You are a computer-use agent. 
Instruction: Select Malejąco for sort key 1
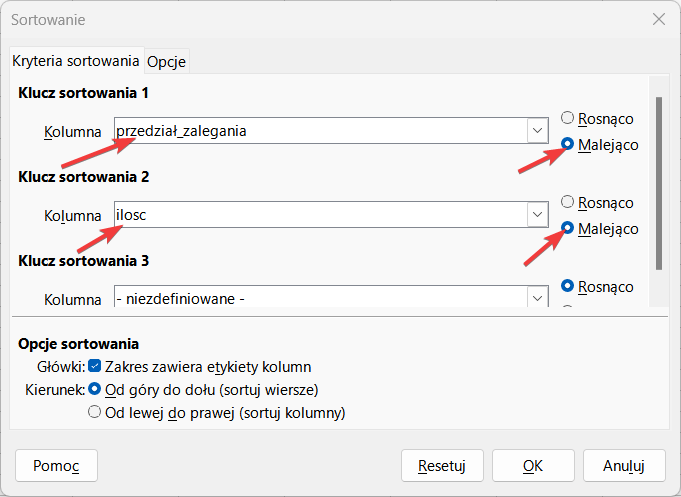[568, 144]
